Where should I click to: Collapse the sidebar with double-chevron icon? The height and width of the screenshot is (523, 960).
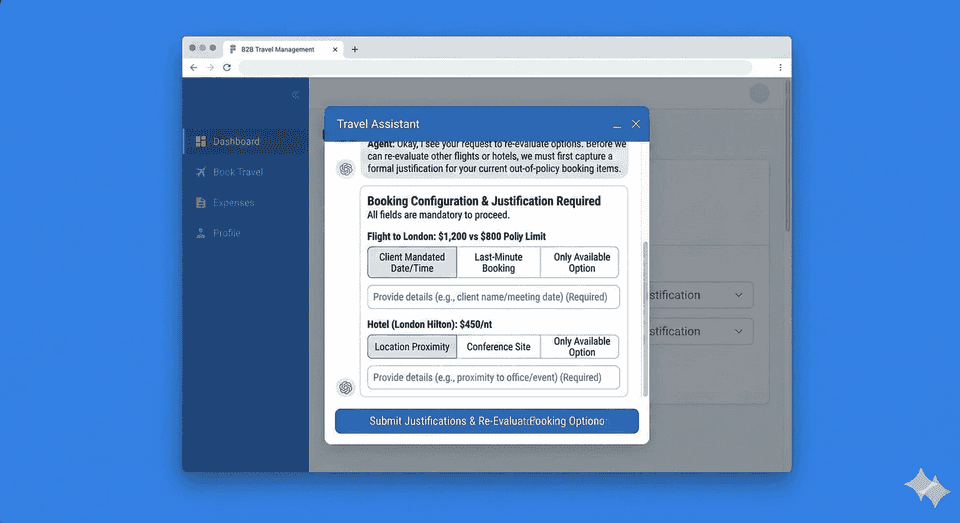[295, 94]
